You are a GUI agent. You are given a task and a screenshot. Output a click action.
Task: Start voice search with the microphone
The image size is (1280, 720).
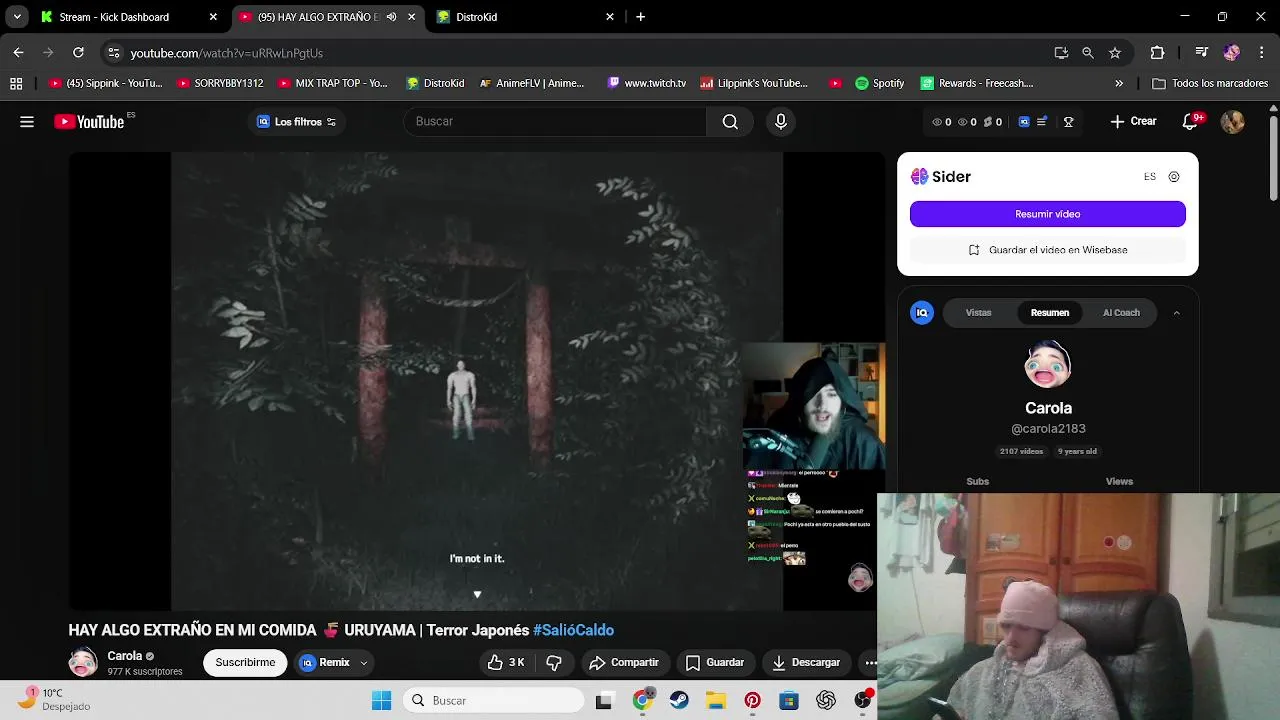click(x=781, y=122)
